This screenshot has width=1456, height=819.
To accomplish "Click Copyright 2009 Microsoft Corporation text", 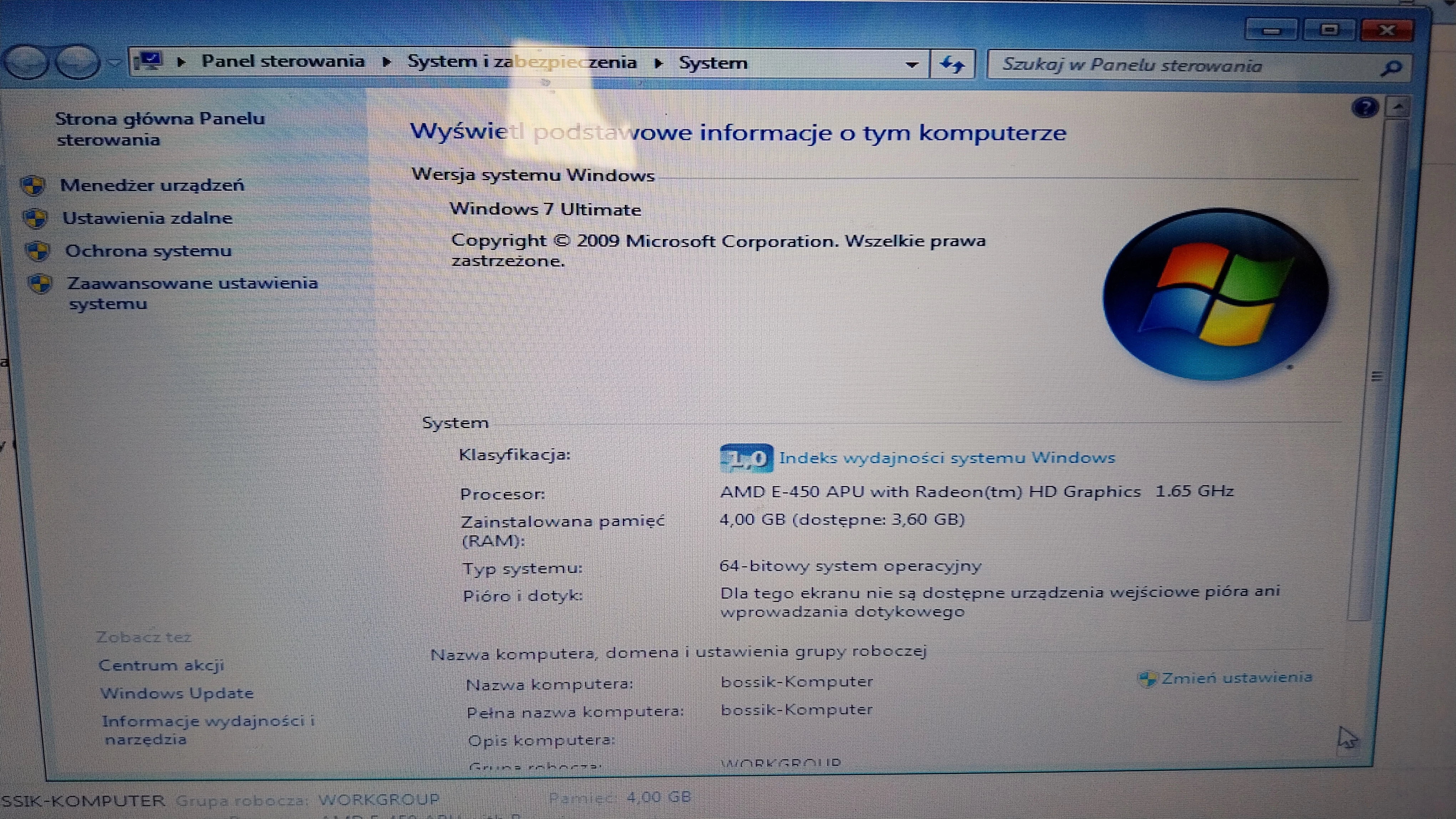I will click(718, 250).
